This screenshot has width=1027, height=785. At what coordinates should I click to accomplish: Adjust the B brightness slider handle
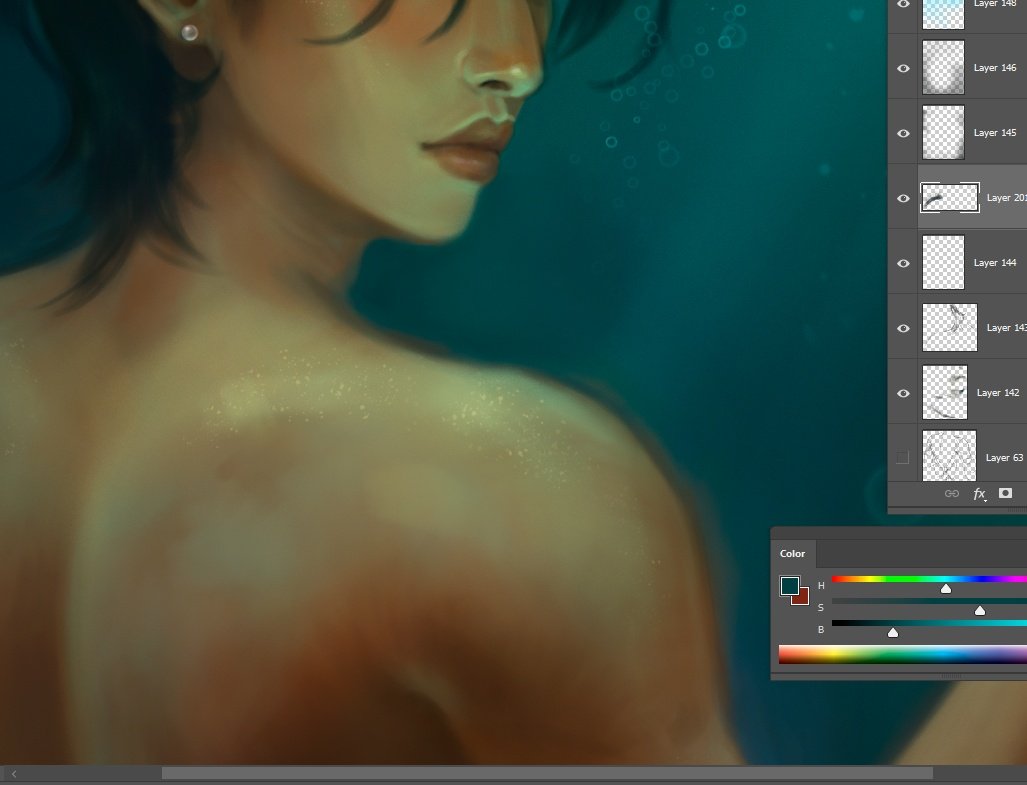pyautogui.click(x=893, y=632)
